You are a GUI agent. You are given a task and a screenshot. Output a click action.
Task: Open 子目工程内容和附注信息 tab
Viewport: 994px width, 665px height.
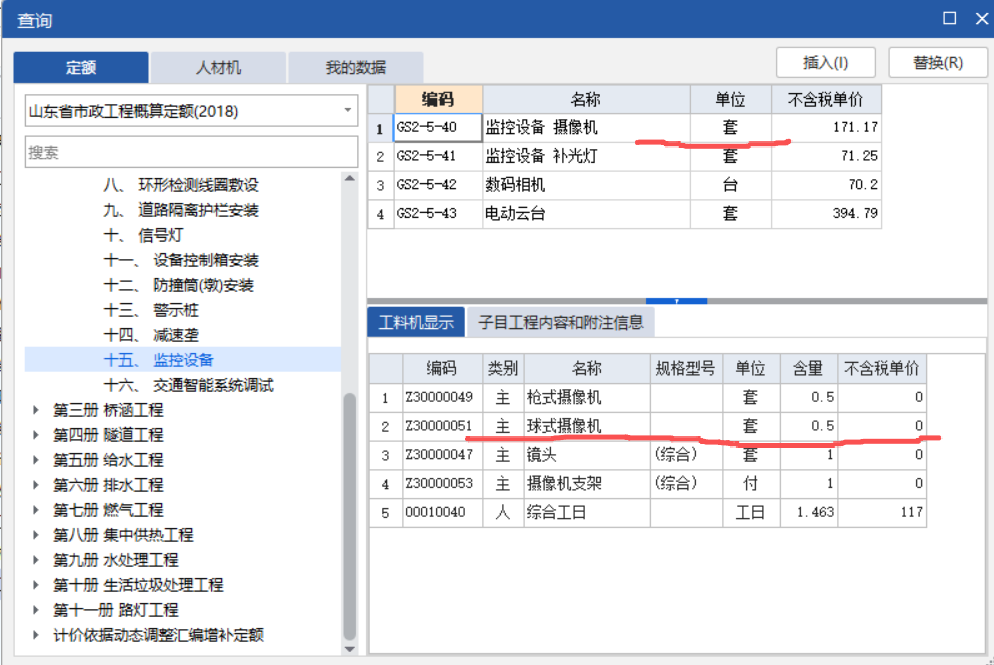[560, 322]
